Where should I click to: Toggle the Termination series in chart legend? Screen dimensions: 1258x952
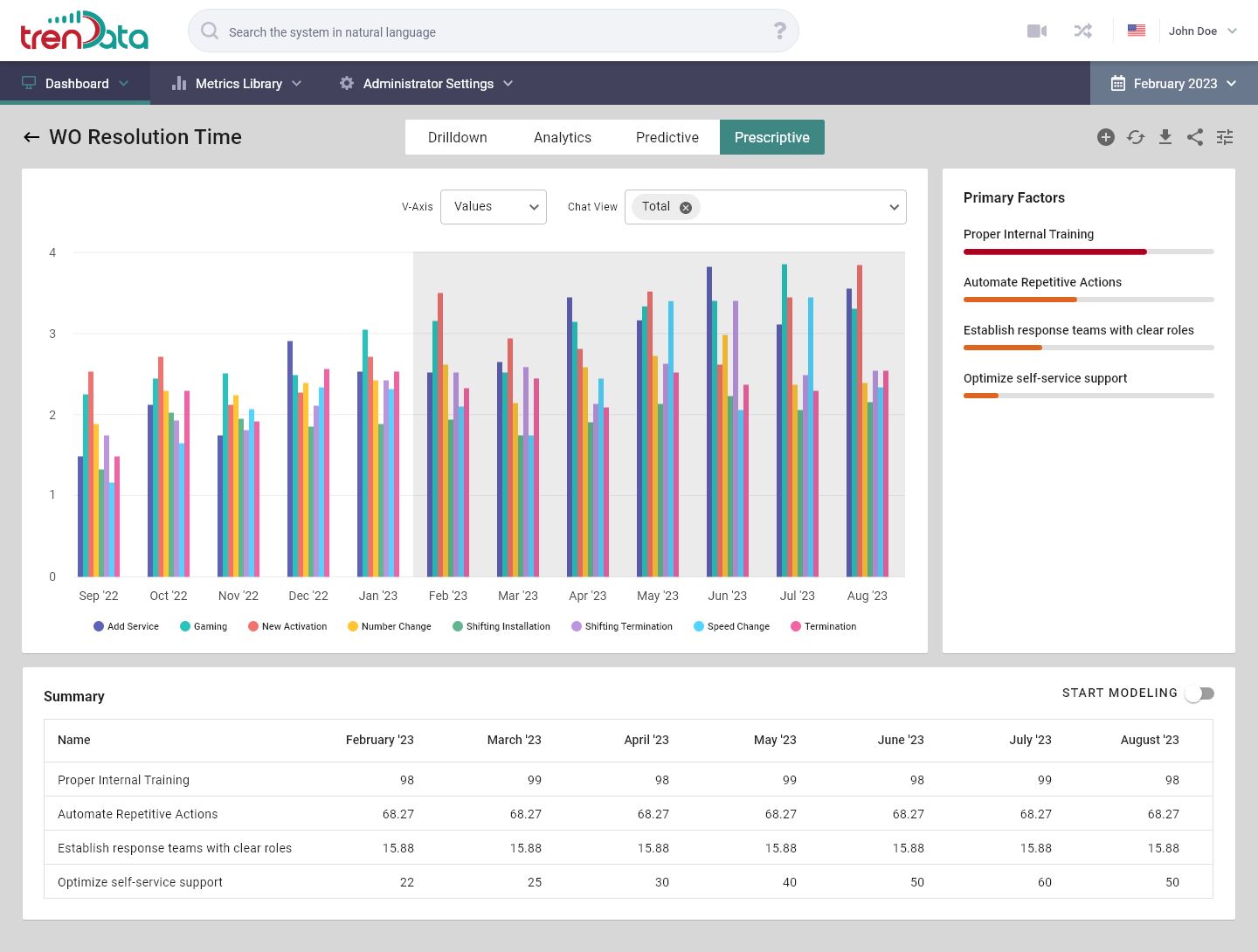point(823,626)
